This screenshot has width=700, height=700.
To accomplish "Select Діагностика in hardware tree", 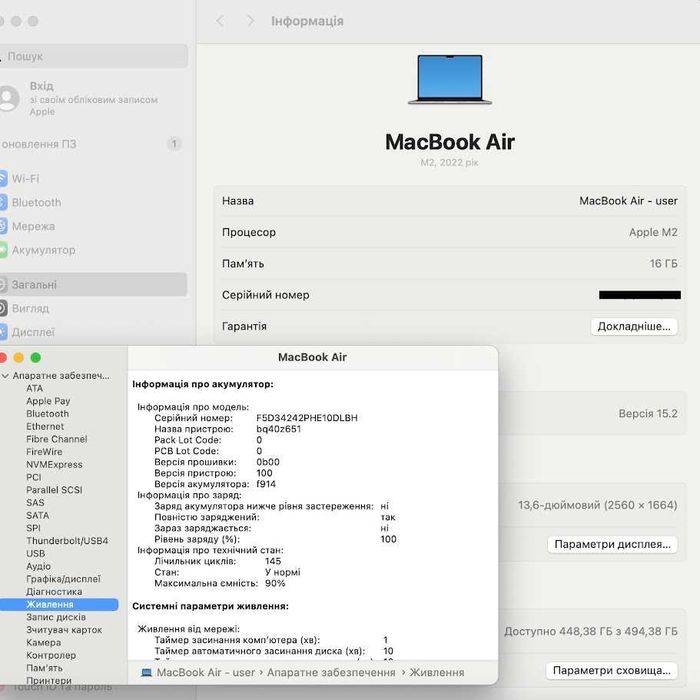I will (x=54, y=592).
